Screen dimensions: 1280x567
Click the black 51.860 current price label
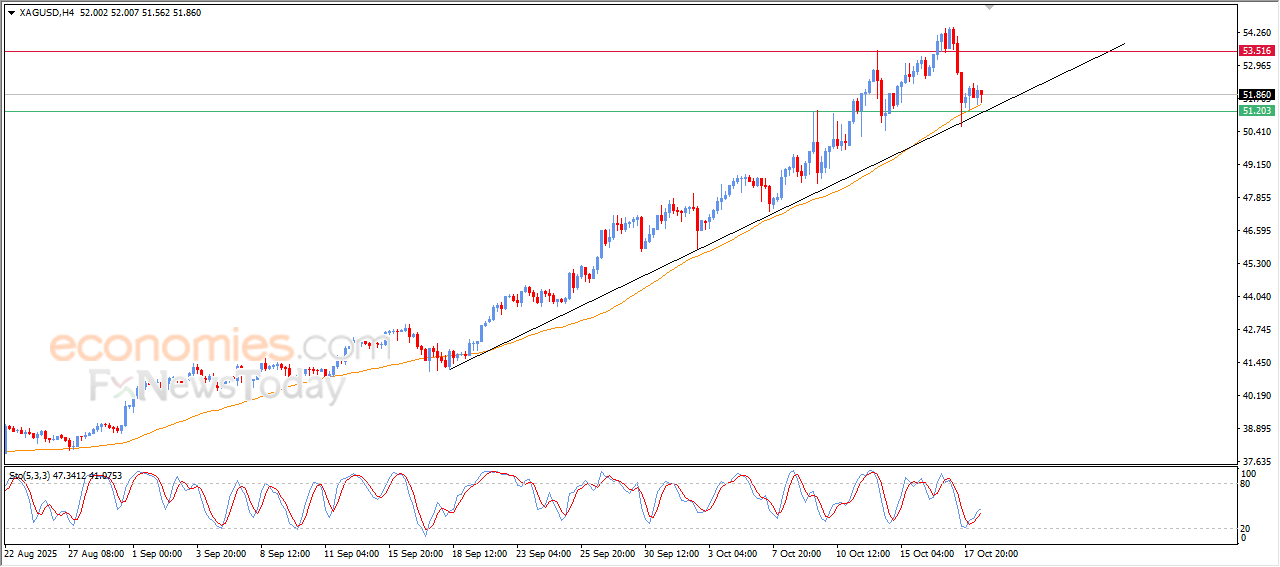tap(1256, 95)
